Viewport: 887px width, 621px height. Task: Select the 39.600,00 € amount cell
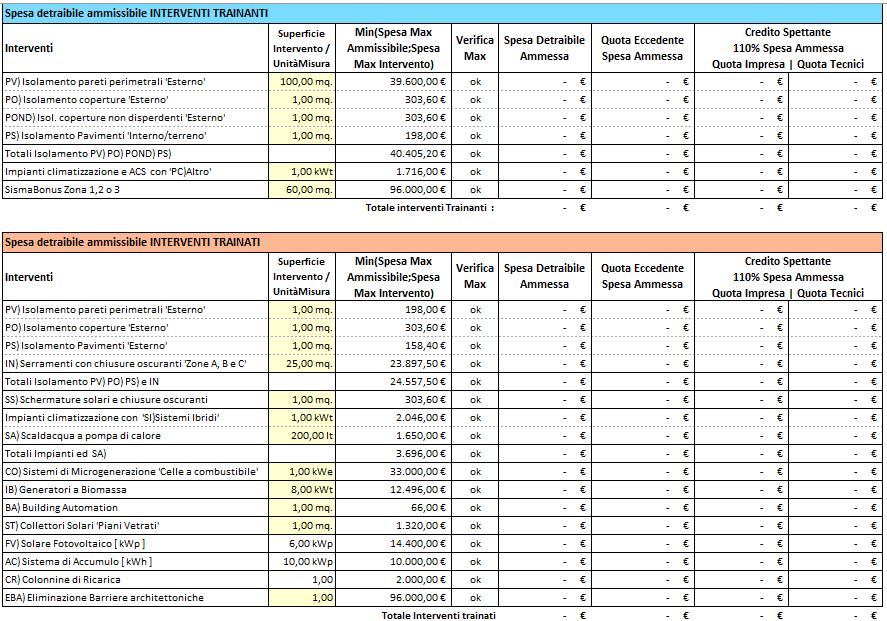(394, 81)
